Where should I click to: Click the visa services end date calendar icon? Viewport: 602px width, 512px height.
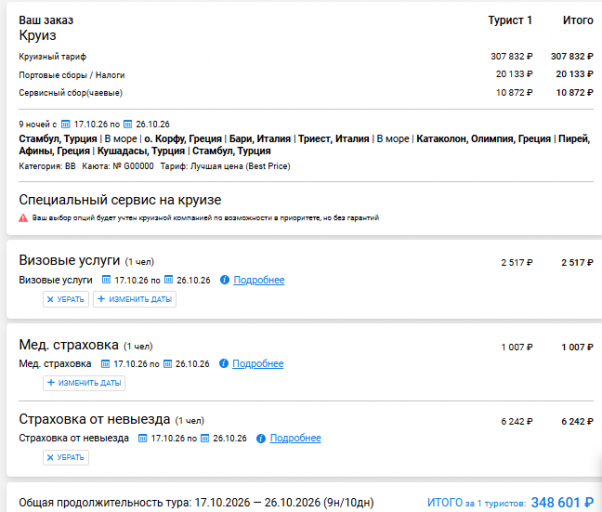(x=169, y=280)
